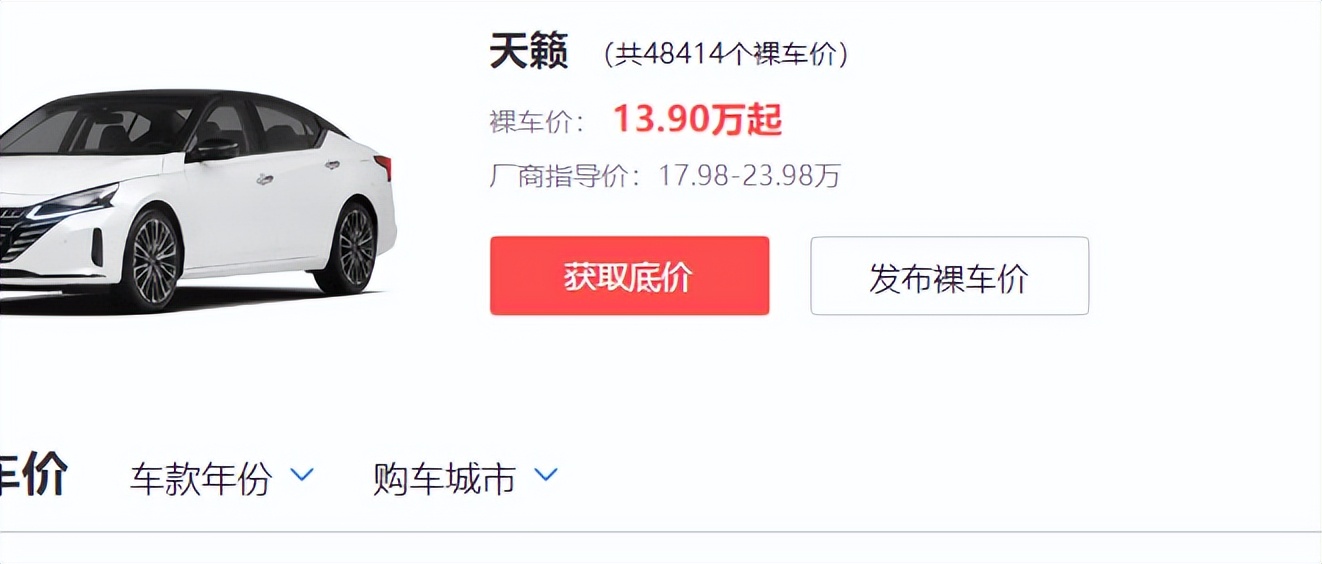Click the car's LED headlight
Viewport: 1322px width, 564px height.
[72, 203]
